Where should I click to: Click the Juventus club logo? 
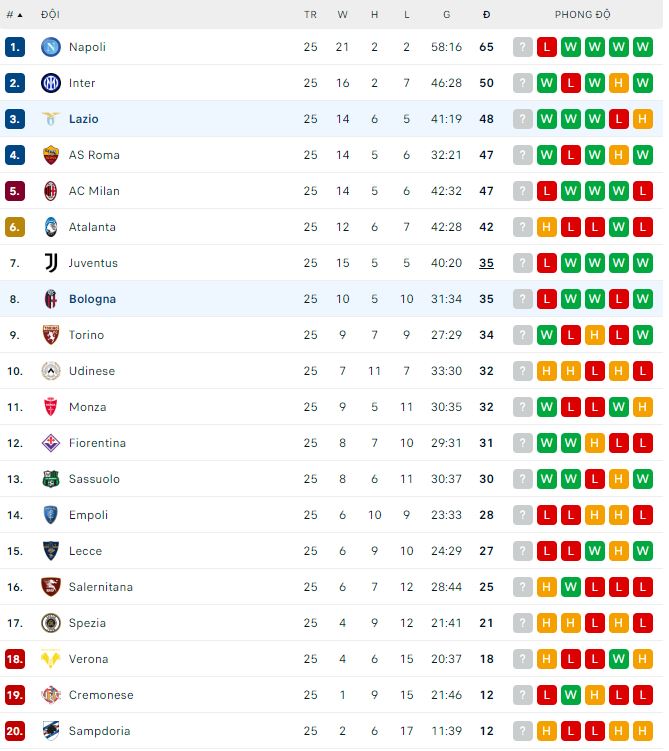pos(51,263)
